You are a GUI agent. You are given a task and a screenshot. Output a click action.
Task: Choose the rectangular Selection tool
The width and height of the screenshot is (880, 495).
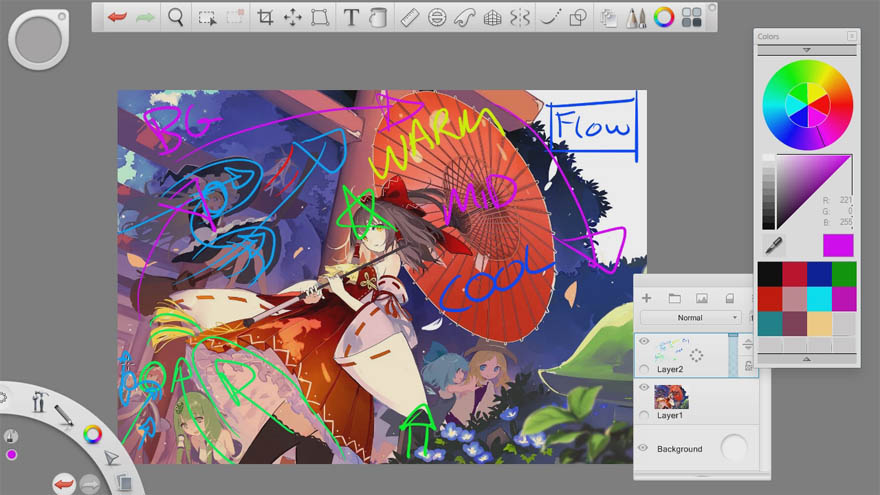(207, 18)
